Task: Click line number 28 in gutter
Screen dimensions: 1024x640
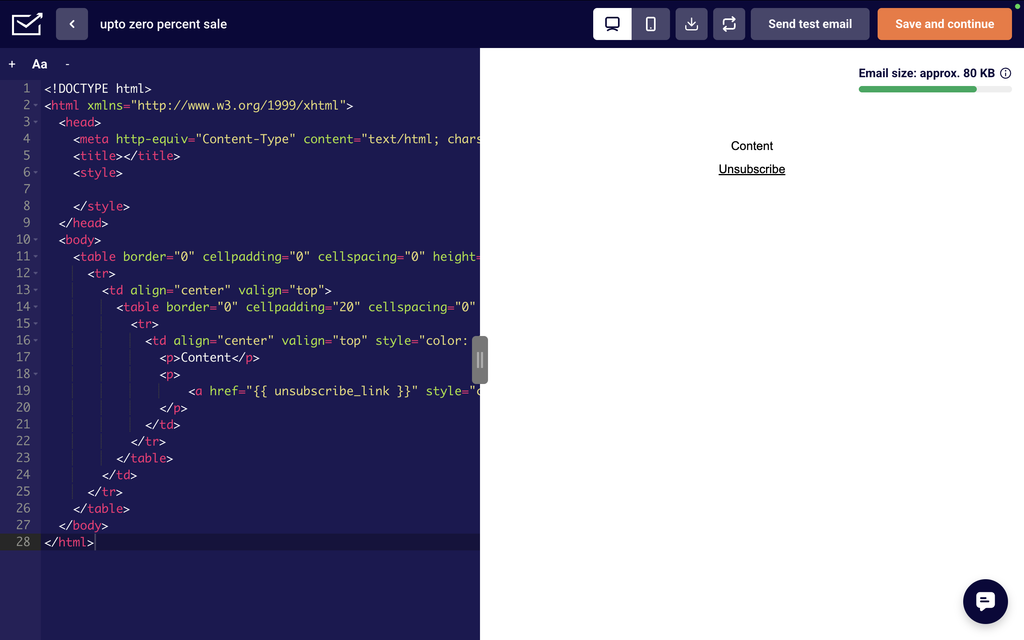Action: 23,542
